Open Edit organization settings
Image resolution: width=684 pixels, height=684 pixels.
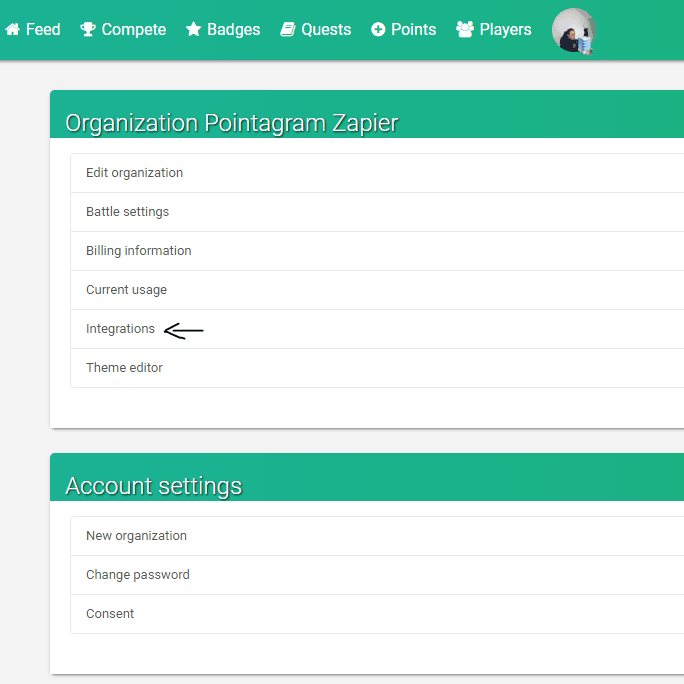(x=377, y=173)
